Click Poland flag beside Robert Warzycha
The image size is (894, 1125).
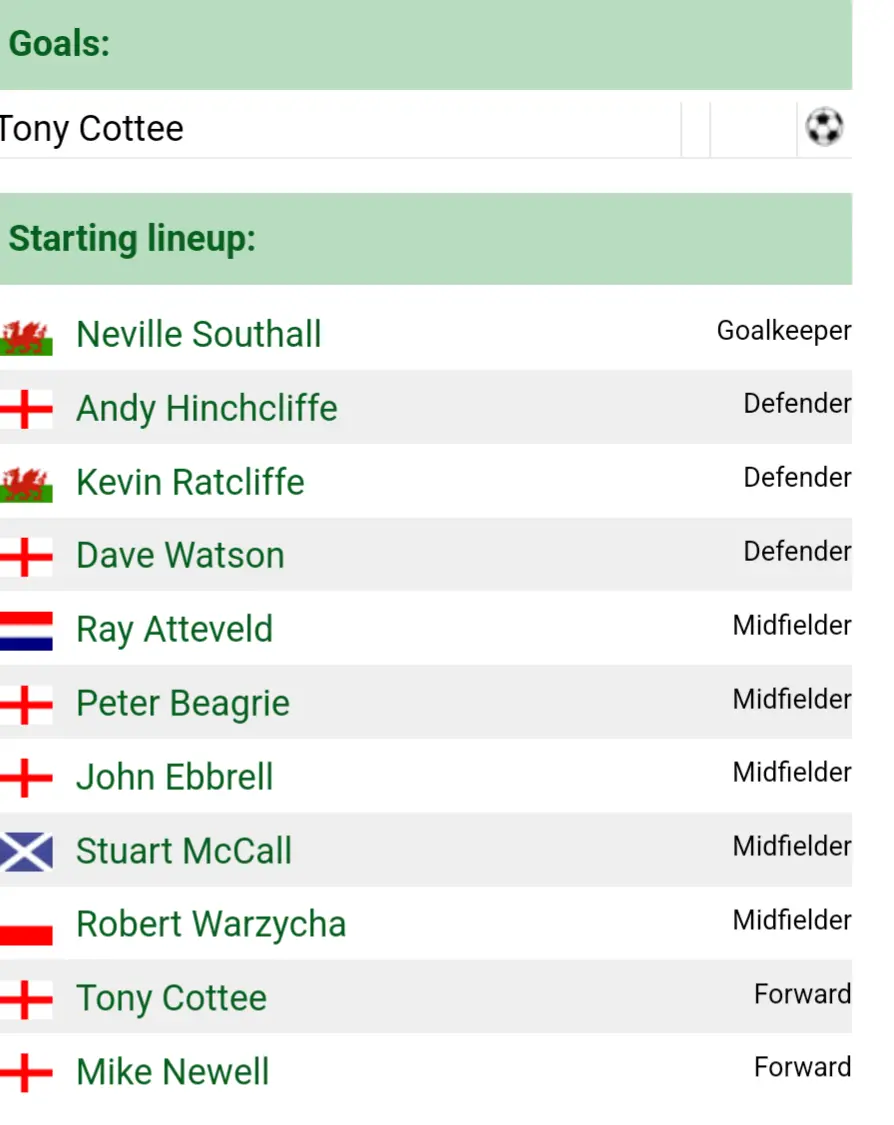click(x=26, y=925)
